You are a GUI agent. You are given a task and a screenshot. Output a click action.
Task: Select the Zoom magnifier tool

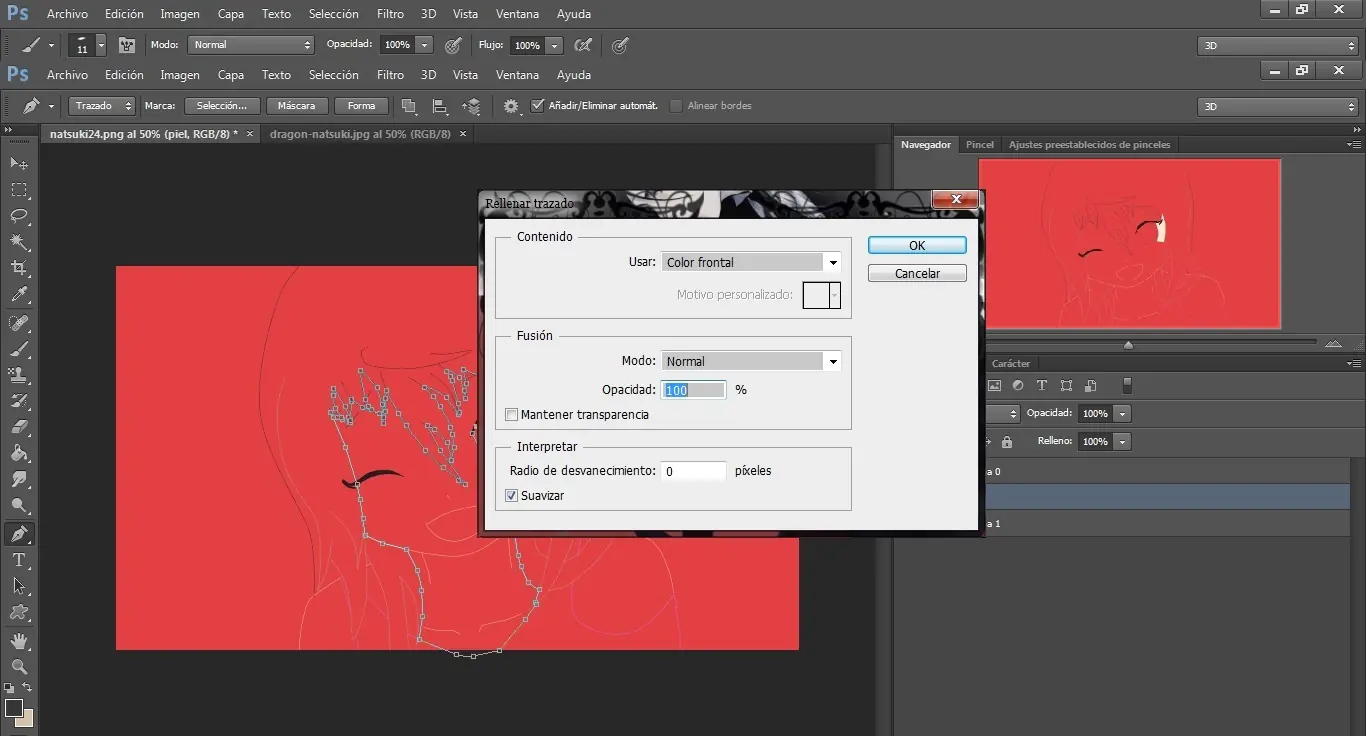coord(19,666)
